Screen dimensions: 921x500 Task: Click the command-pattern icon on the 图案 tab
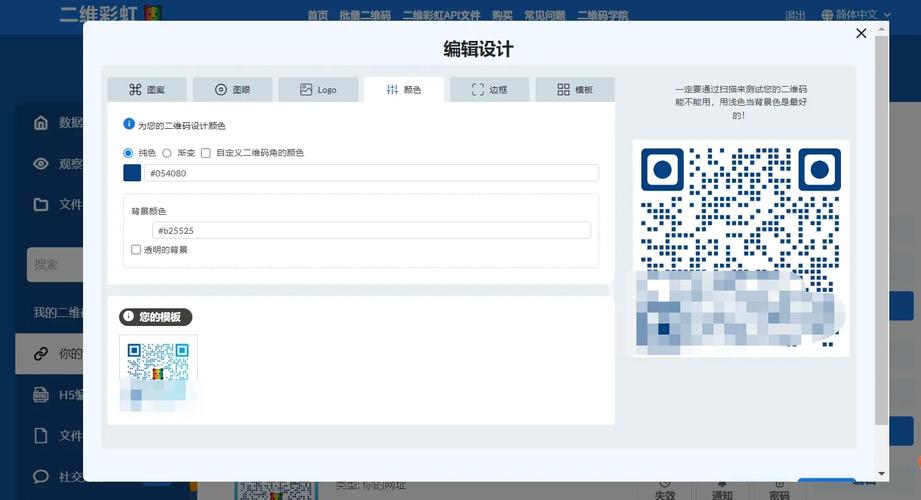[x=135, y=89]
